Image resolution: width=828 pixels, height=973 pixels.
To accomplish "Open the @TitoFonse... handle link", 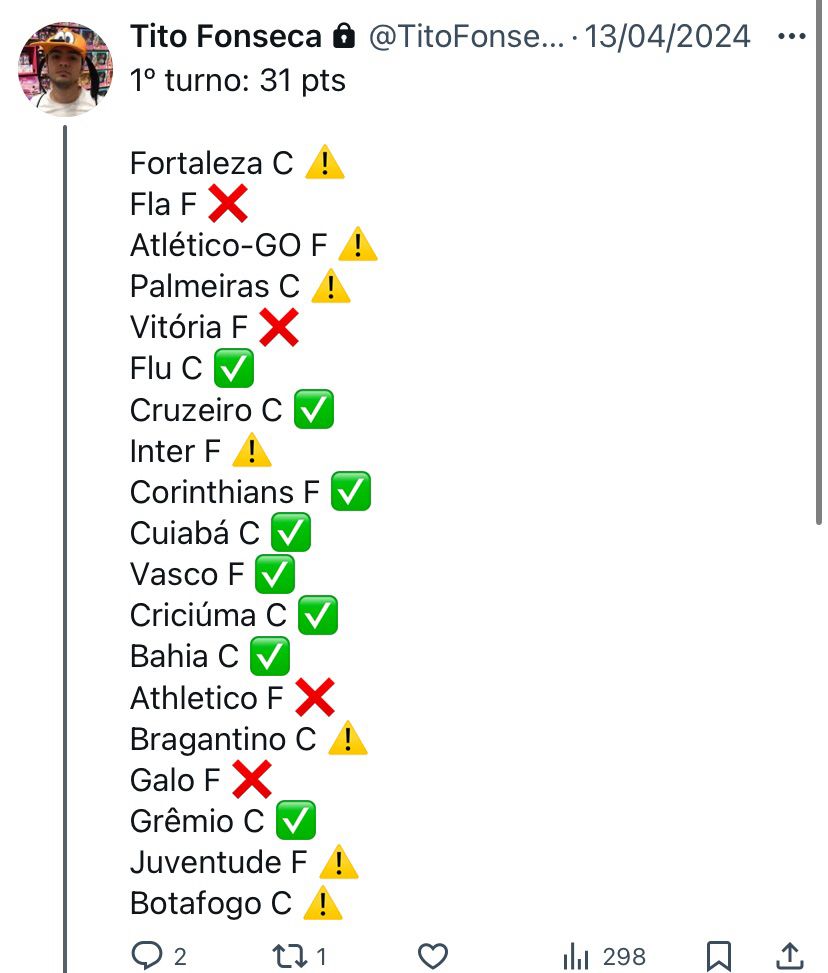I will [x=467, y=36].
